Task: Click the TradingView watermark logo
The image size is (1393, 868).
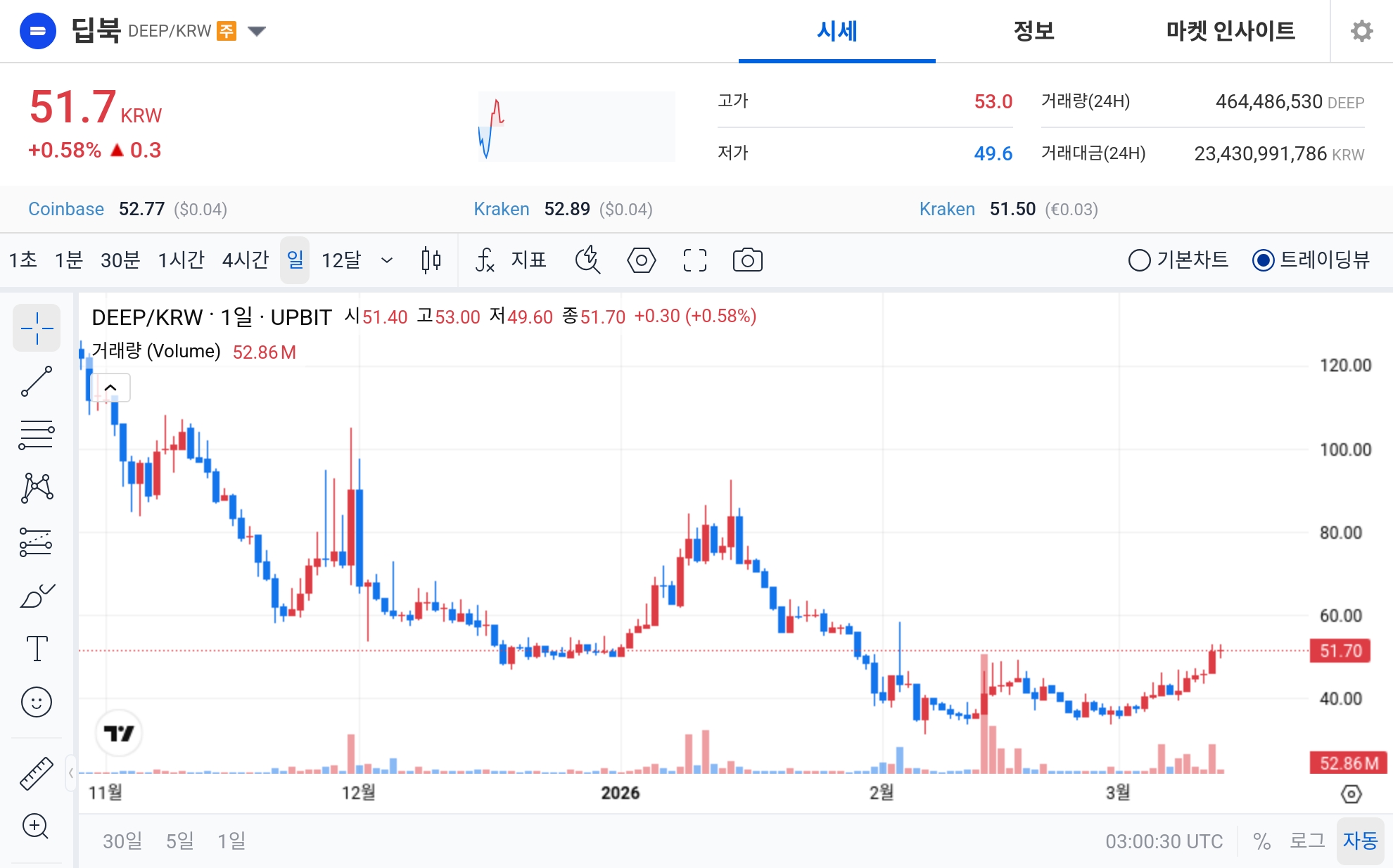Action: point(118,732)
